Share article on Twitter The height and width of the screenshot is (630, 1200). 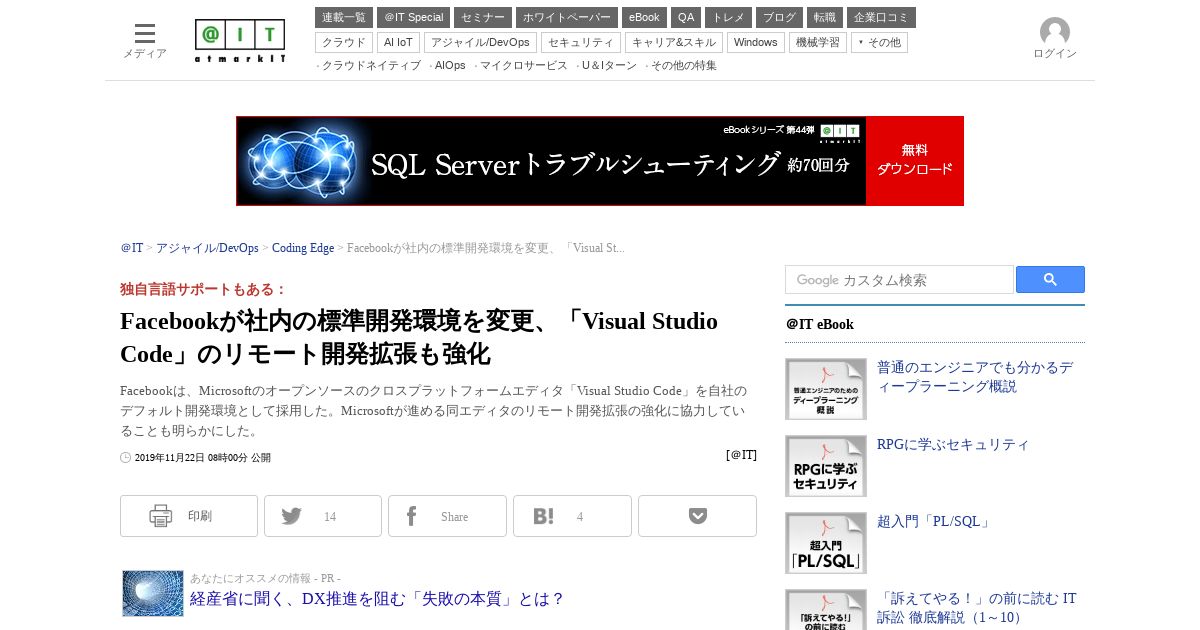click(323, 516)
